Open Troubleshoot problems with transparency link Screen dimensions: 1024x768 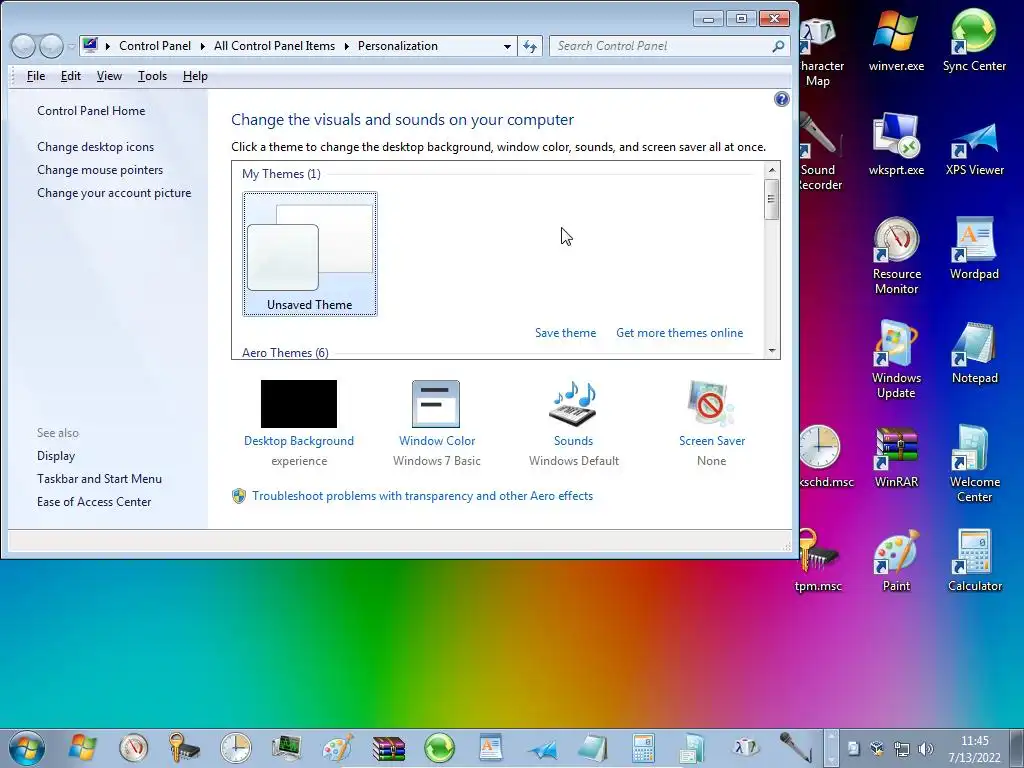pos(423,496)
